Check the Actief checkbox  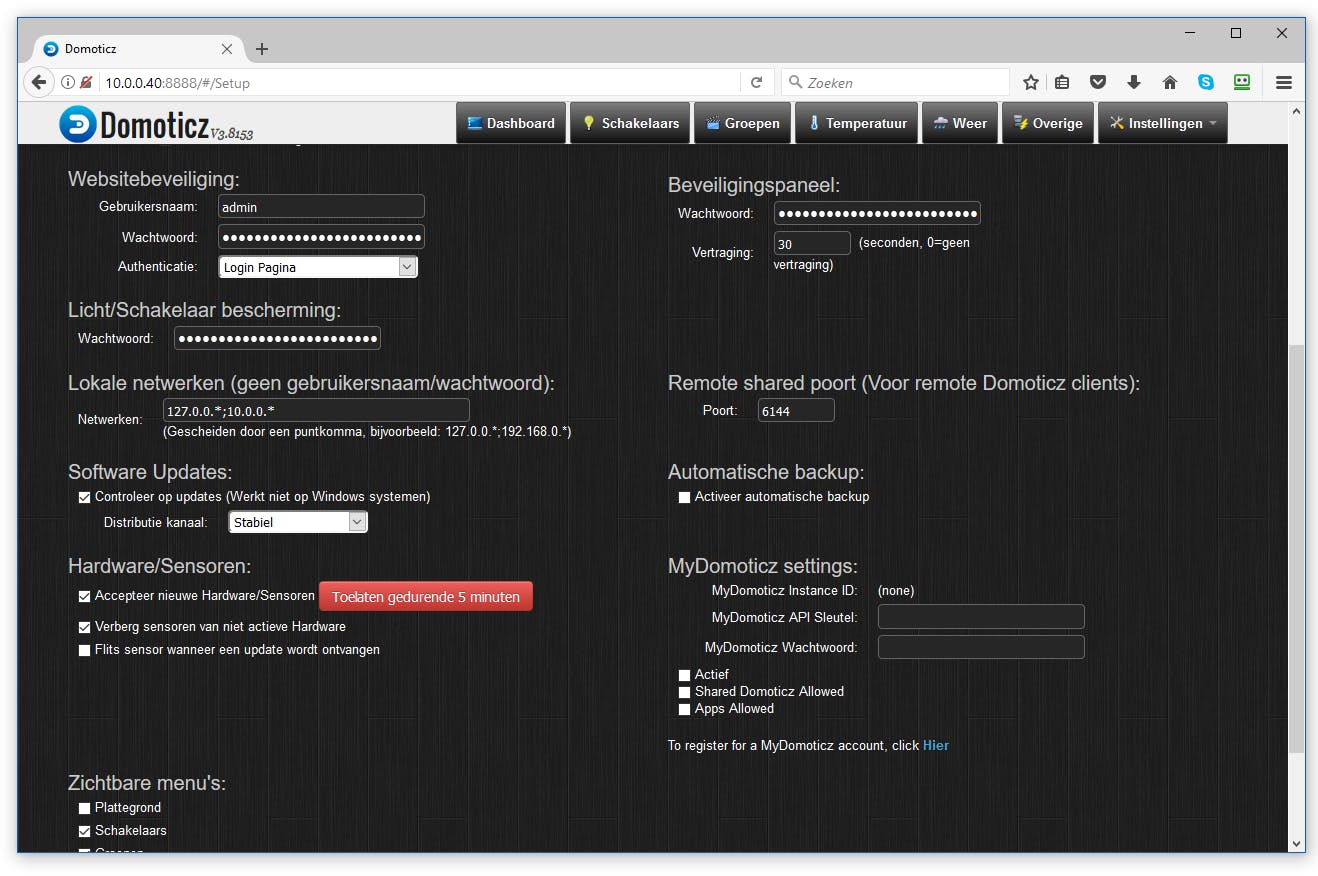pos(685,675)
